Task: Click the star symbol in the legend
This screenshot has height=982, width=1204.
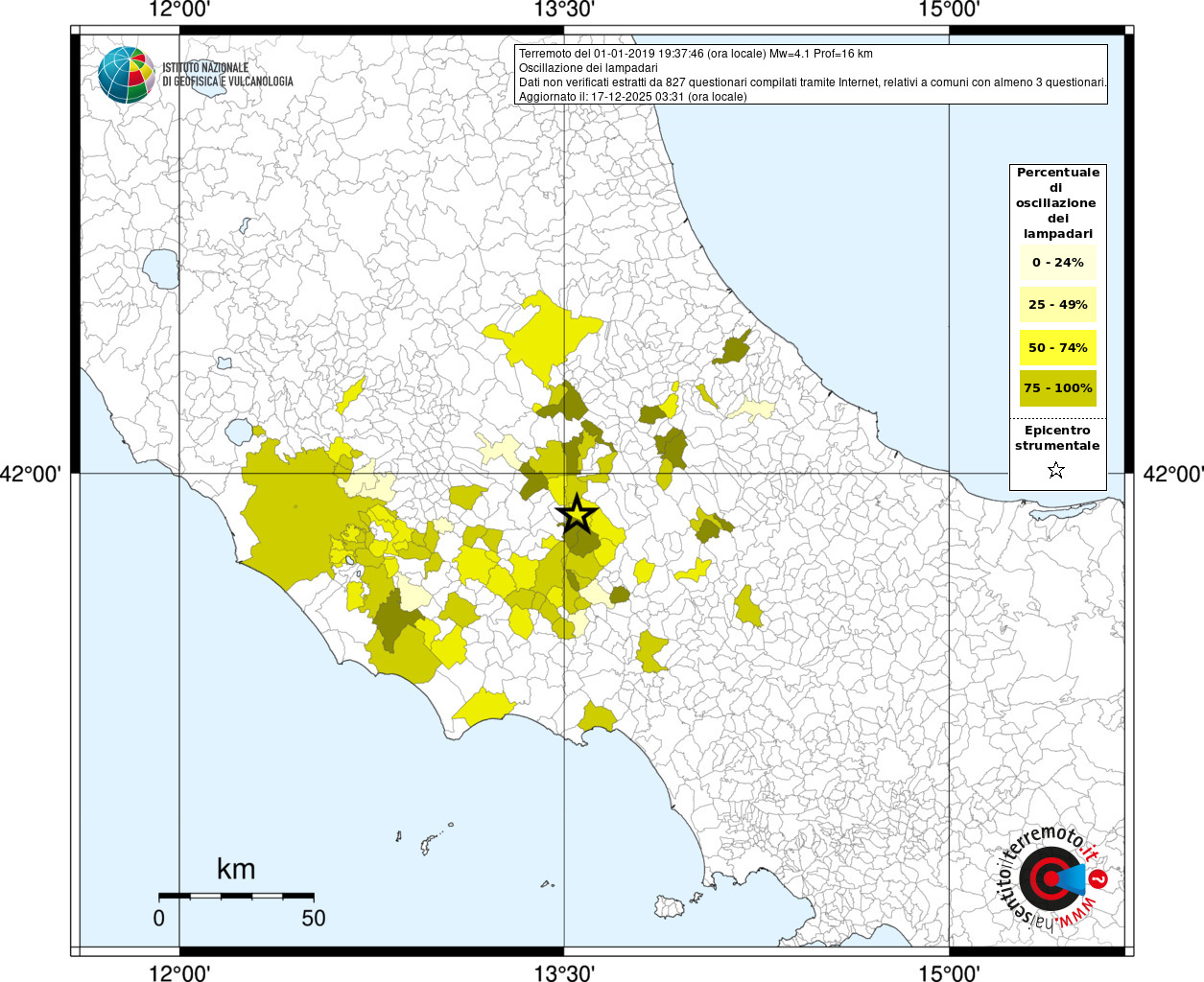Action: click(x=1056, y=470)
